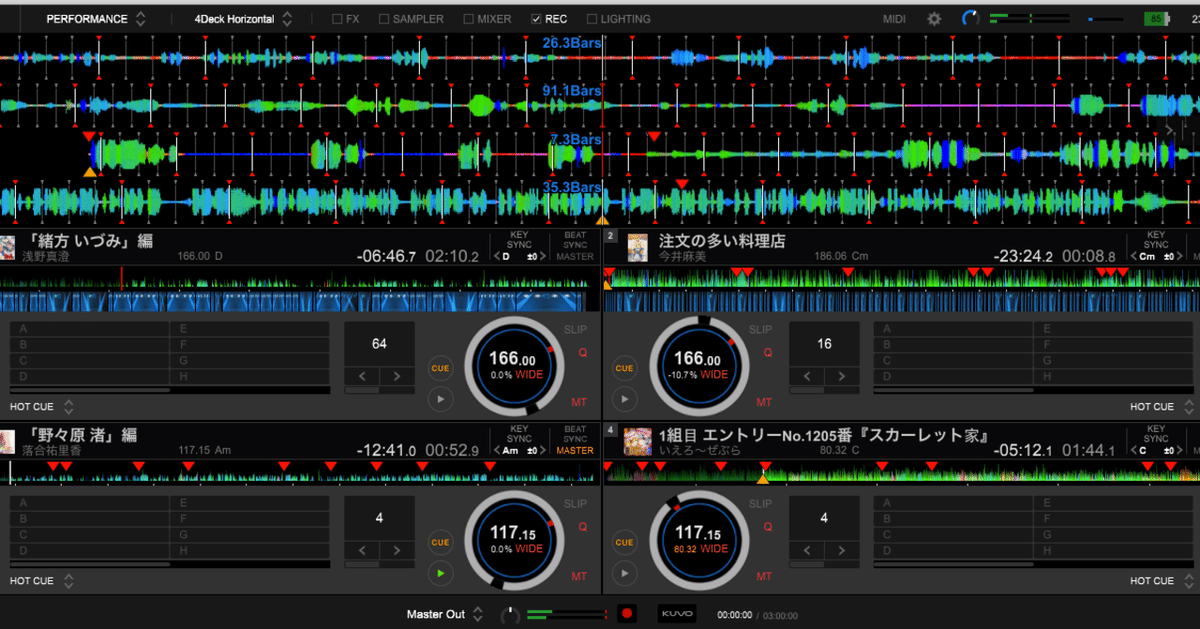
Task: Click the slider left of the battery indicator
Action: (1108, 18)
